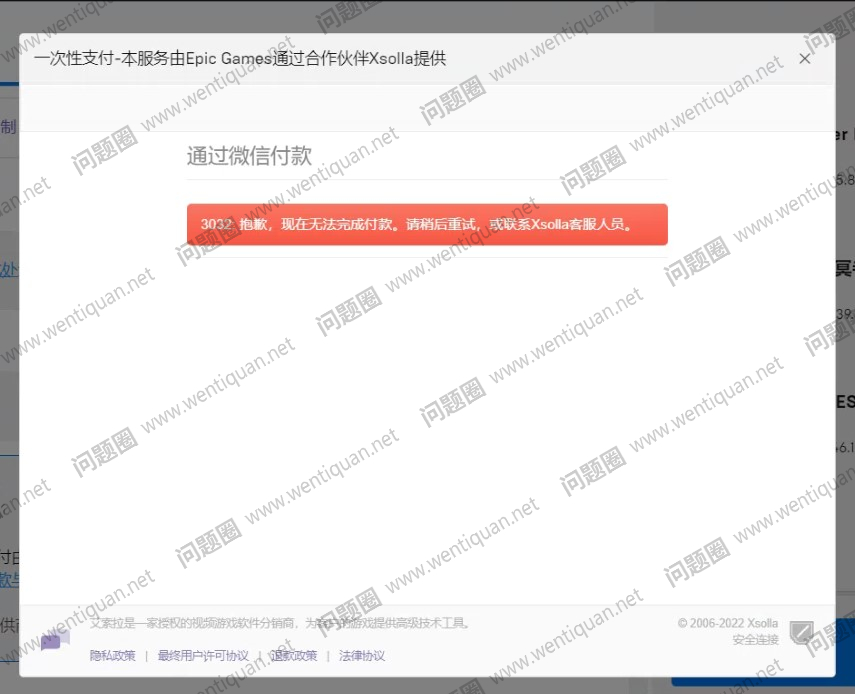Click the © 2006-2022 Xsolla copyright text

click(727, 623)
